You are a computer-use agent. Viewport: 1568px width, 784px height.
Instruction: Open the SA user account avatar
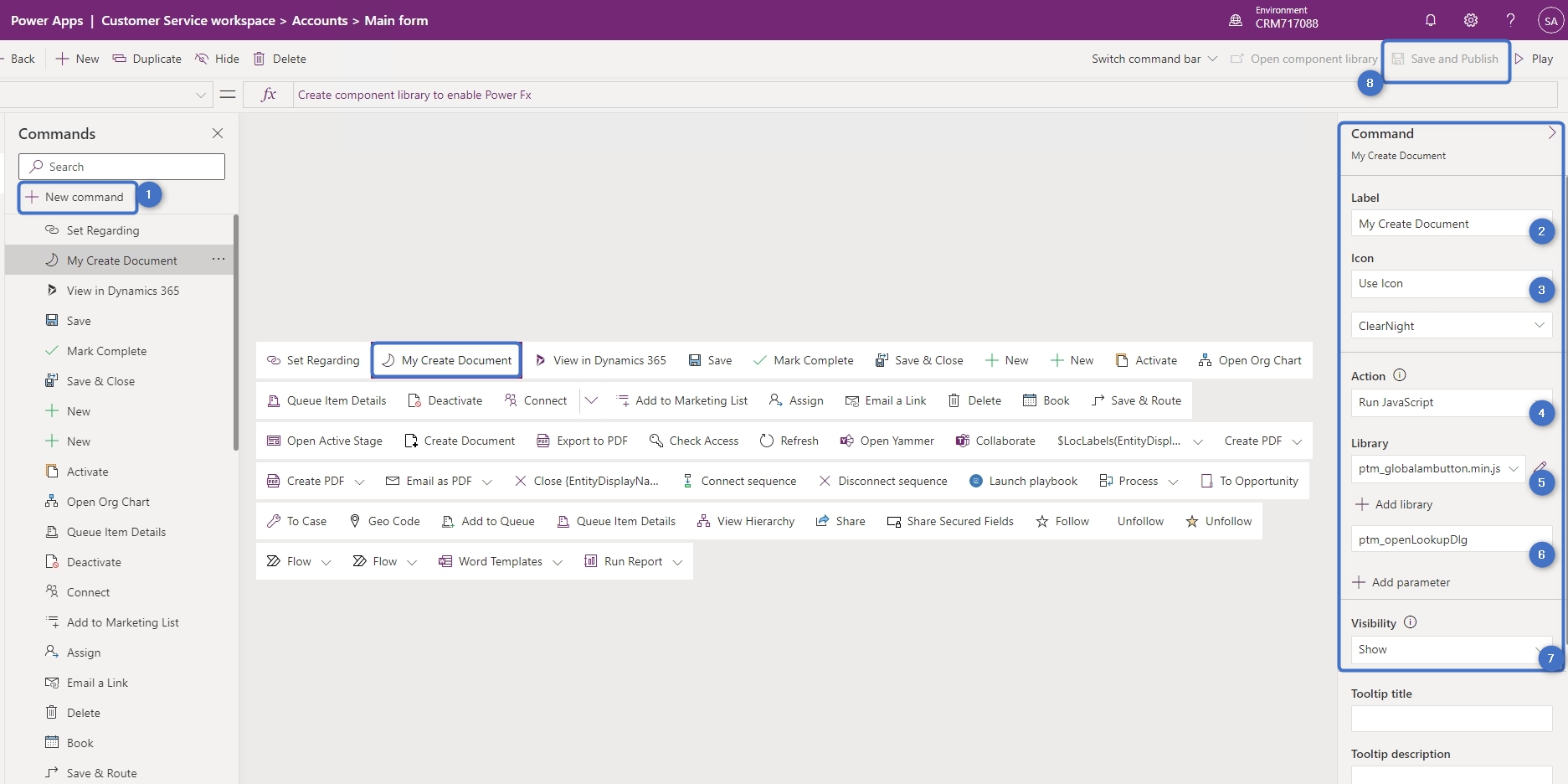[1550, 21]
